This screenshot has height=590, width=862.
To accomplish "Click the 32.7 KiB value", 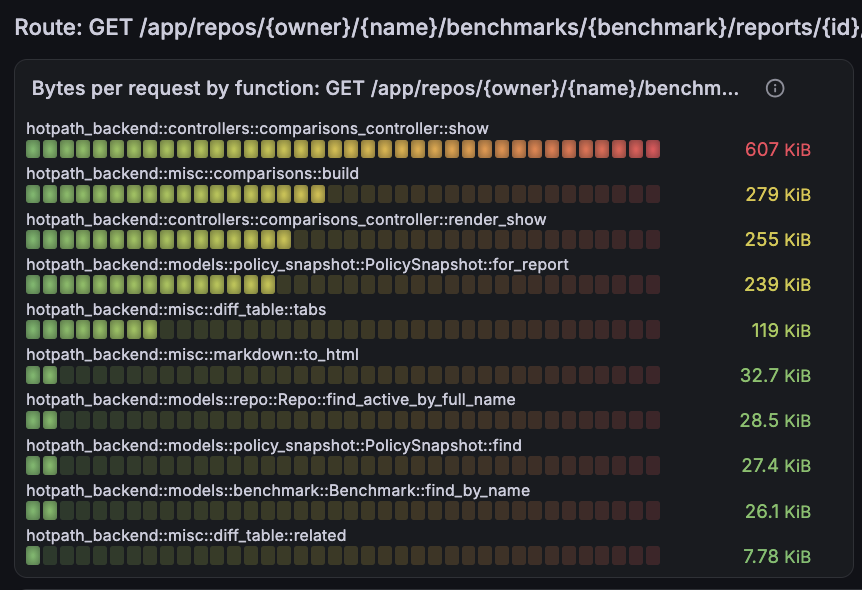I will 775,375.
